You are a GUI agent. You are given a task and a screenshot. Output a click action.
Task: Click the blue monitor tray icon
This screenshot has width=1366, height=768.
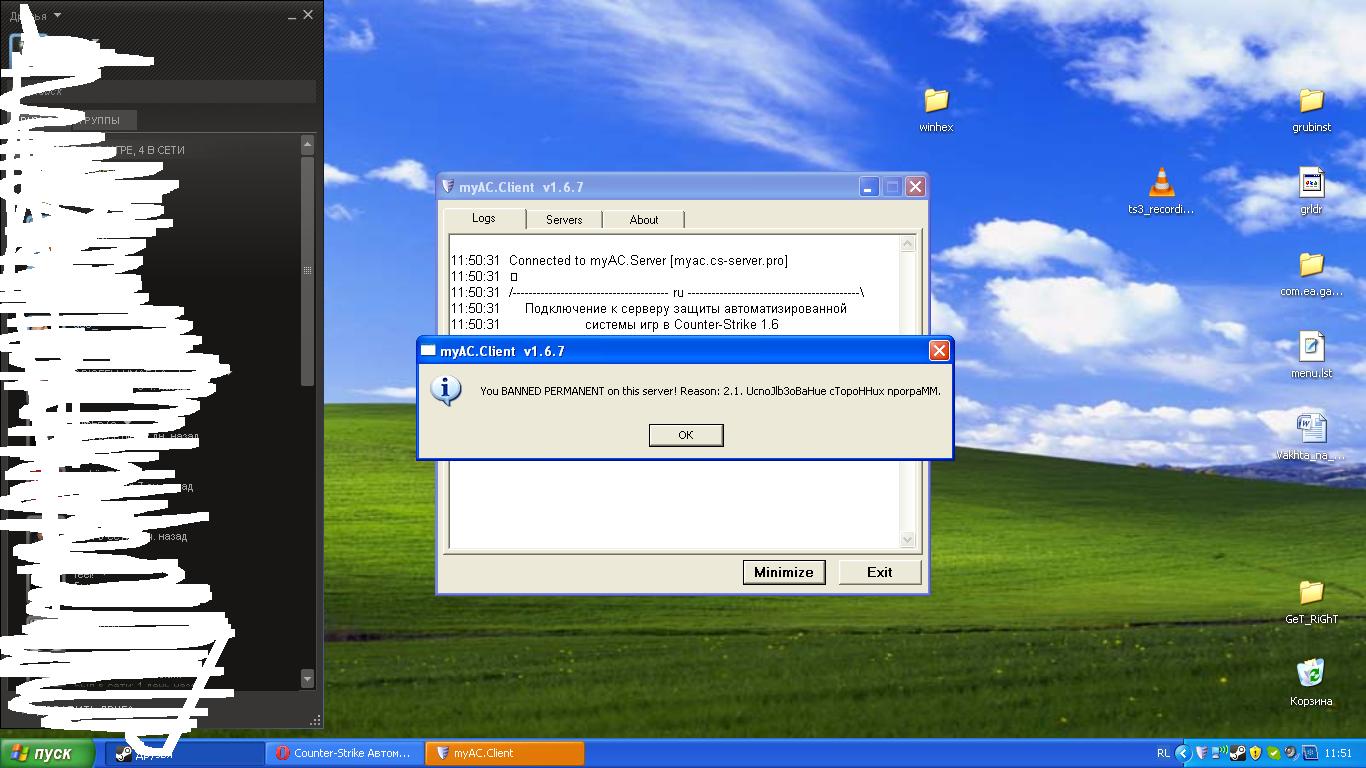coord(1308,753)
